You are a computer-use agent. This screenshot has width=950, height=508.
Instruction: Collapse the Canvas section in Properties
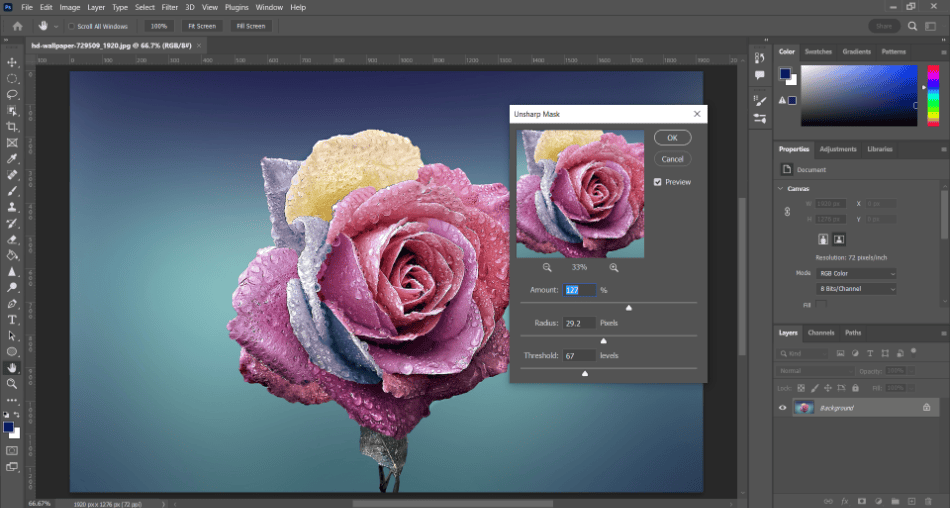click(780, 189)
